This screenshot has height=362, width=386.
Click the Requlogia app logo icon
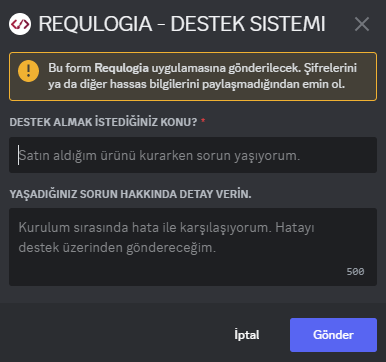[x=20, y=24]
